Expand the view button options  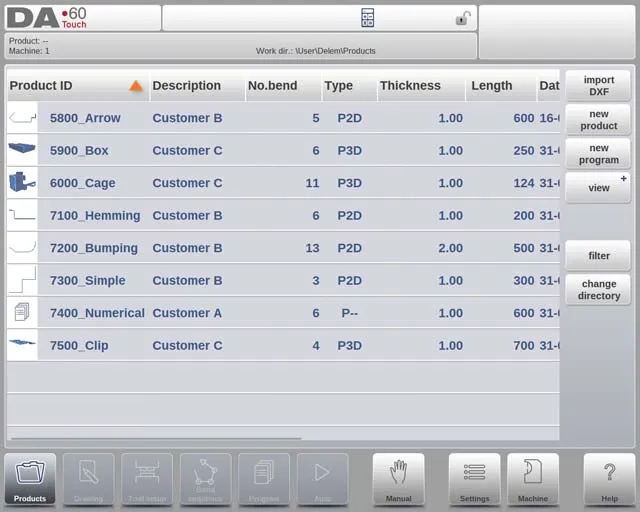pyautogui.click(x=598, y=187)
